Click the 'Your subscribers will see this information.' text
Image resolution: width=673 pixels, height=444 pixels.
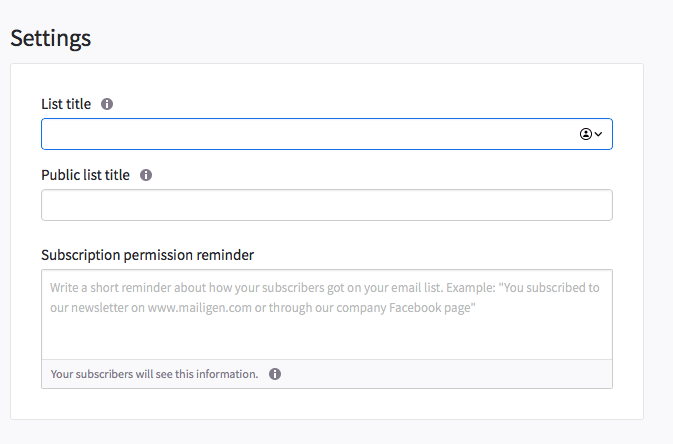coord(155,374)
